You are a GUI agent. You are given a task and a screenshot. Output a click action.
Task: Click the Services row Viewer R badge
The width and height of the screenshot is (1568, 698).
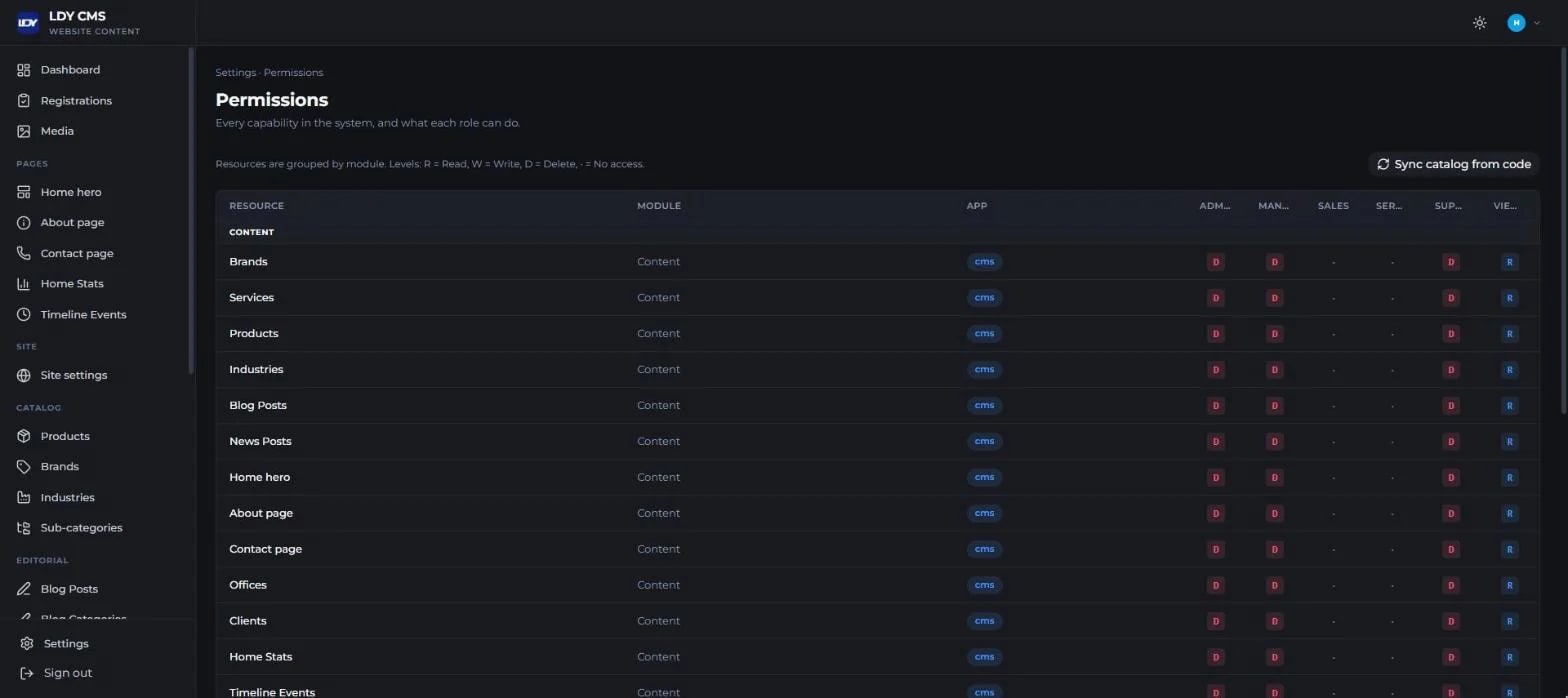[x=1510, y=298]
